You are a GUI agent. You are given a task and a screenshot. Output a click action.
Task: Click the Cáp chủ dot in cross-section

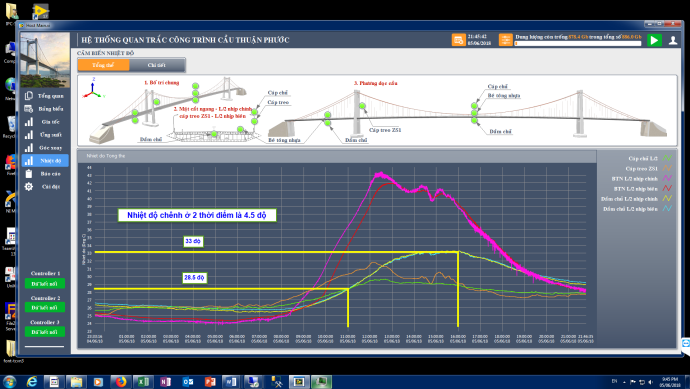pos(254,112)
